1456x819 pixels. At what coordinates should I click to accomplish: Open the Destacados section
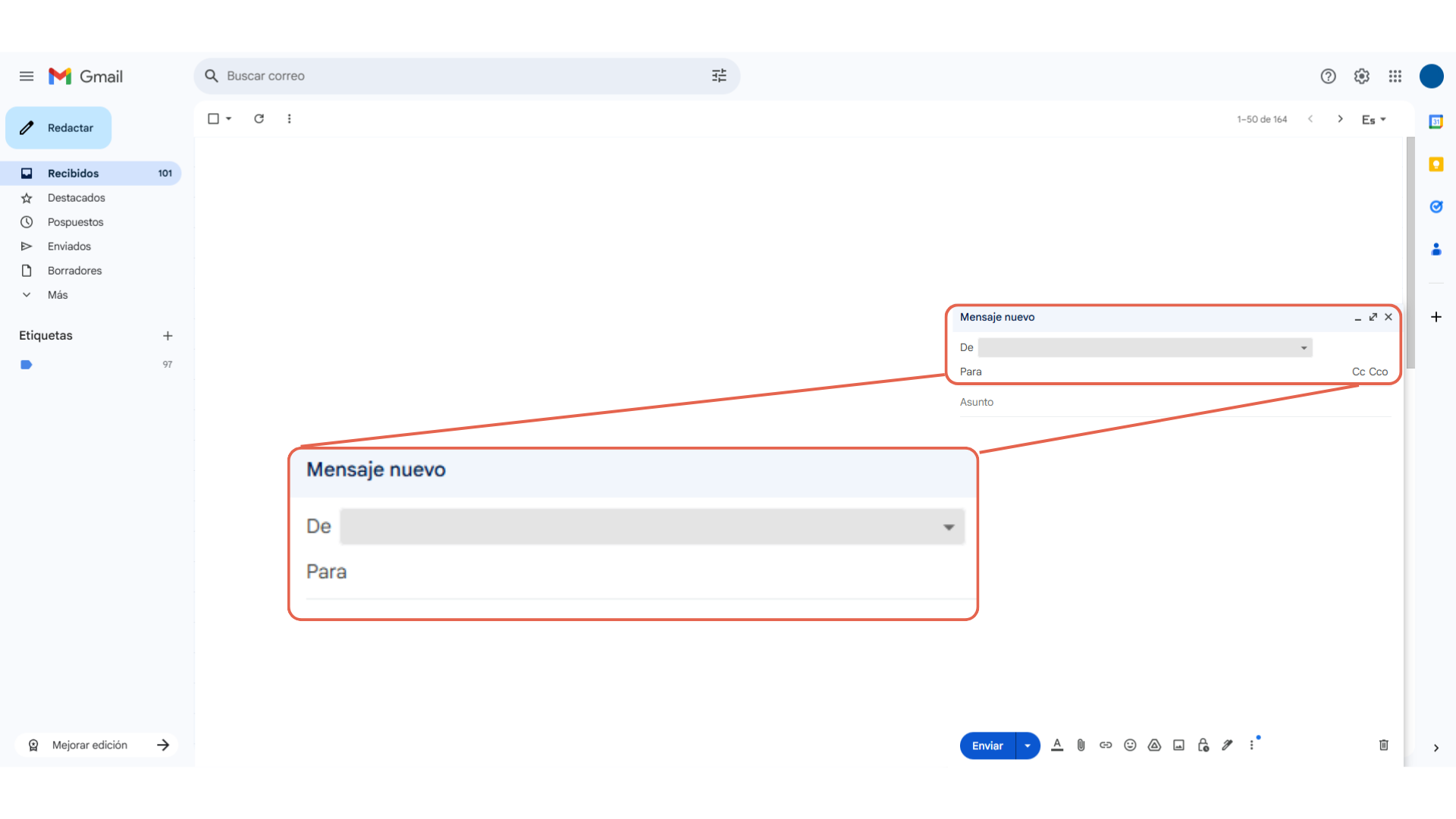click(76, 197)
